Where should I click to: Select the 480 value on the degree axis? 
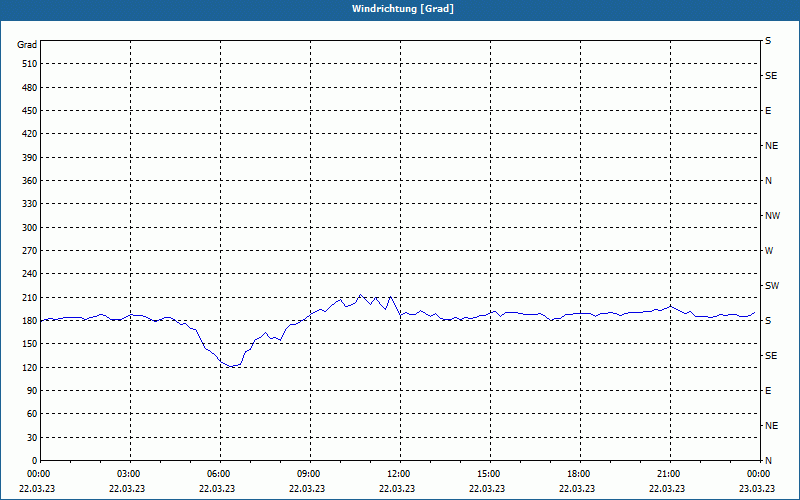click(x=29, y=88)
